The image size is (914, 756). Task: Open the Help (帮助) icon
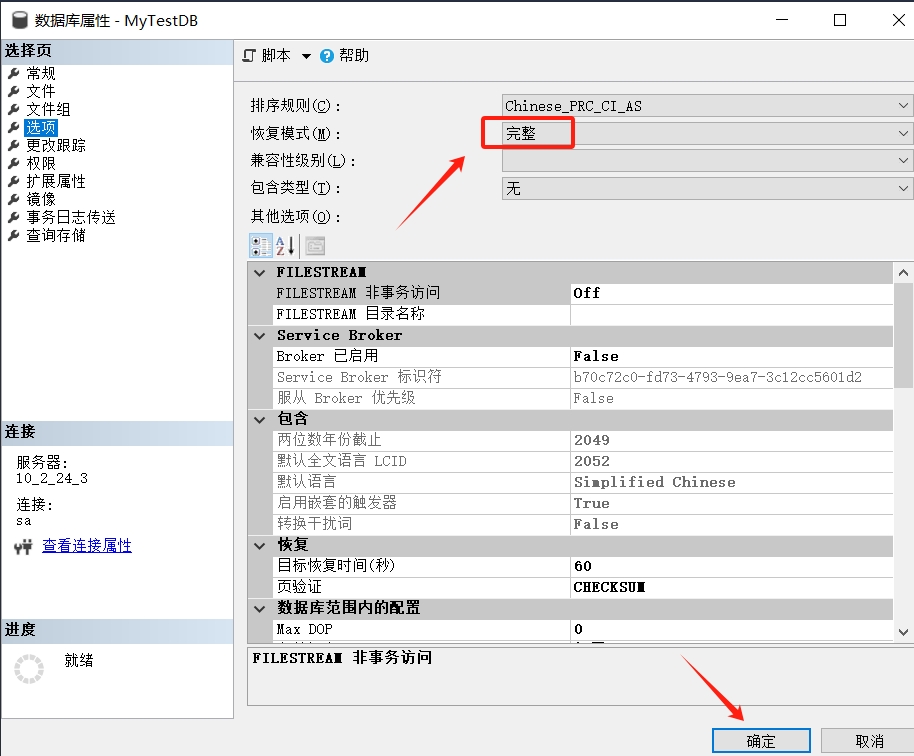click(326, 56)
